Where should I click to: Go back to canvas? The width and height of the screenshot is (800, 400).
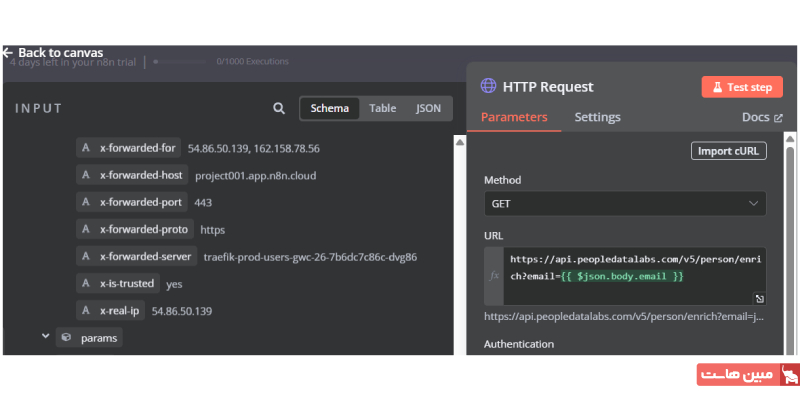[53, 53]
